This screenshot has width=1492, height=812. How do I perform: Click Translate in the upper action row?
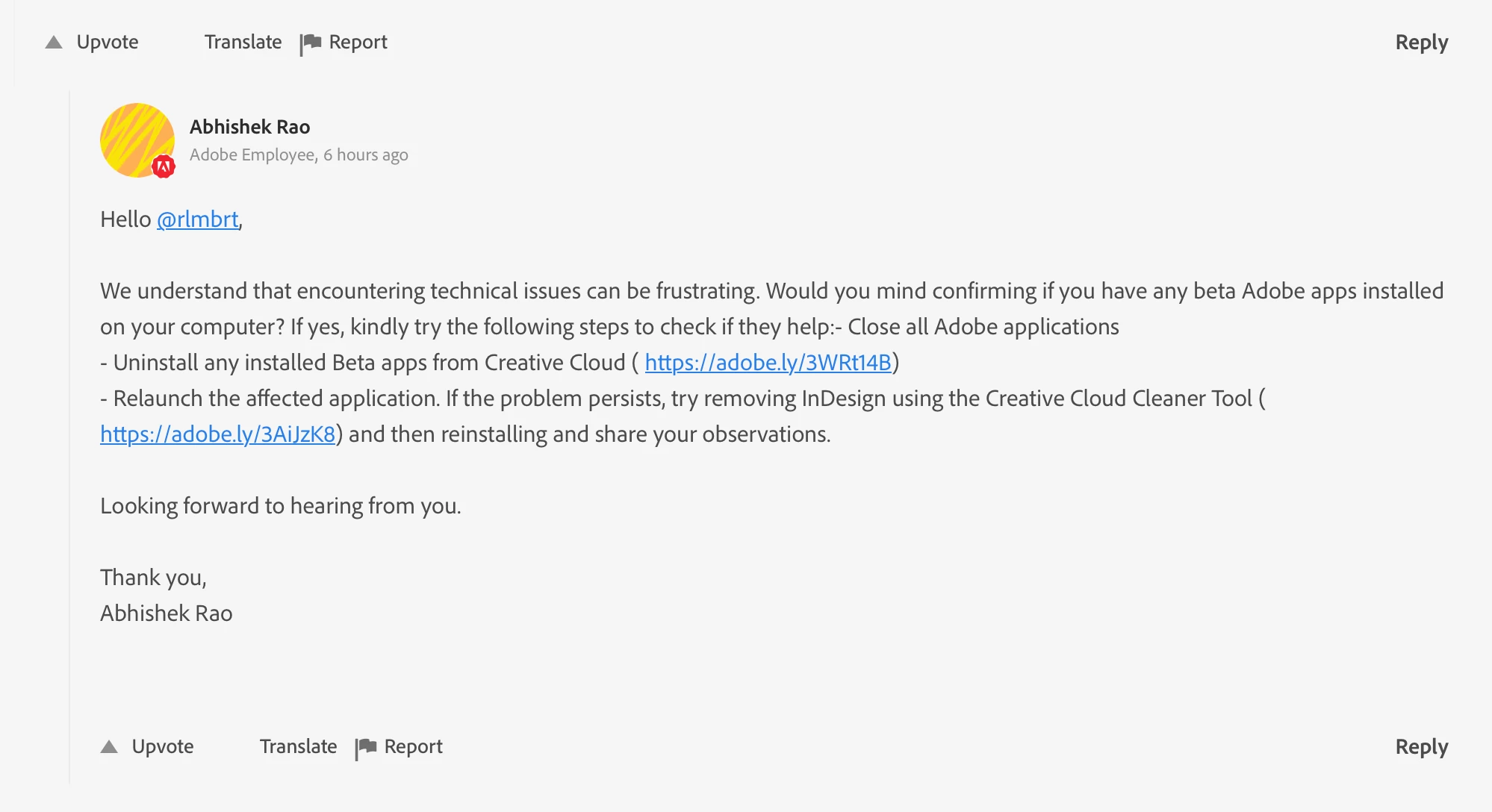243,43
